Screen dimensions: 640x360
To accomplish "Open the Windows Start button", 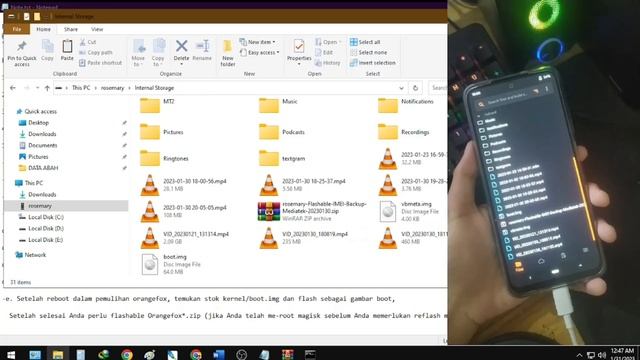I will coord(11,355).
